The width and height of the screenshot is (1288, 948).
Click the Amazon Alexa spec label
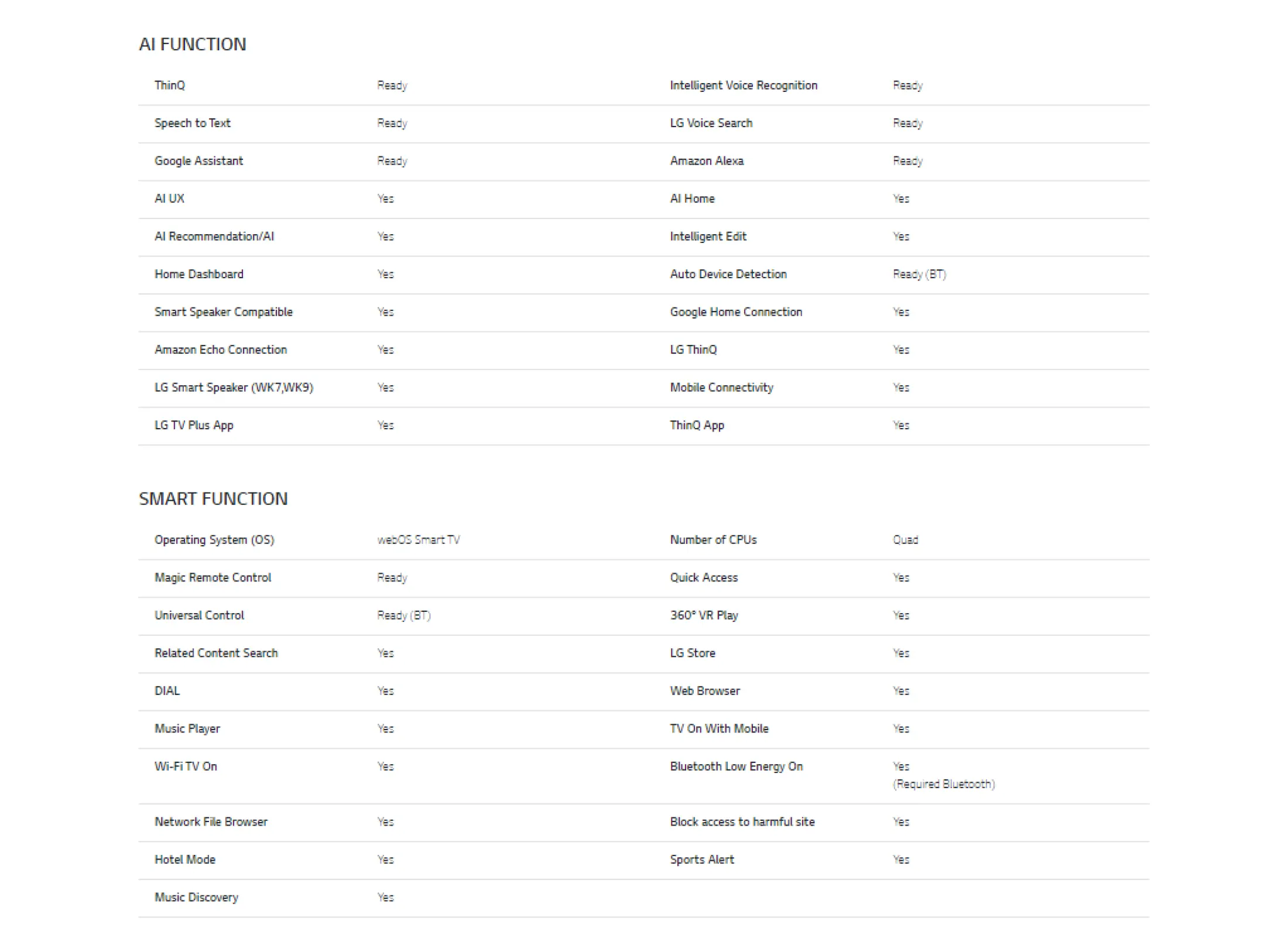(x=707, y=161)
